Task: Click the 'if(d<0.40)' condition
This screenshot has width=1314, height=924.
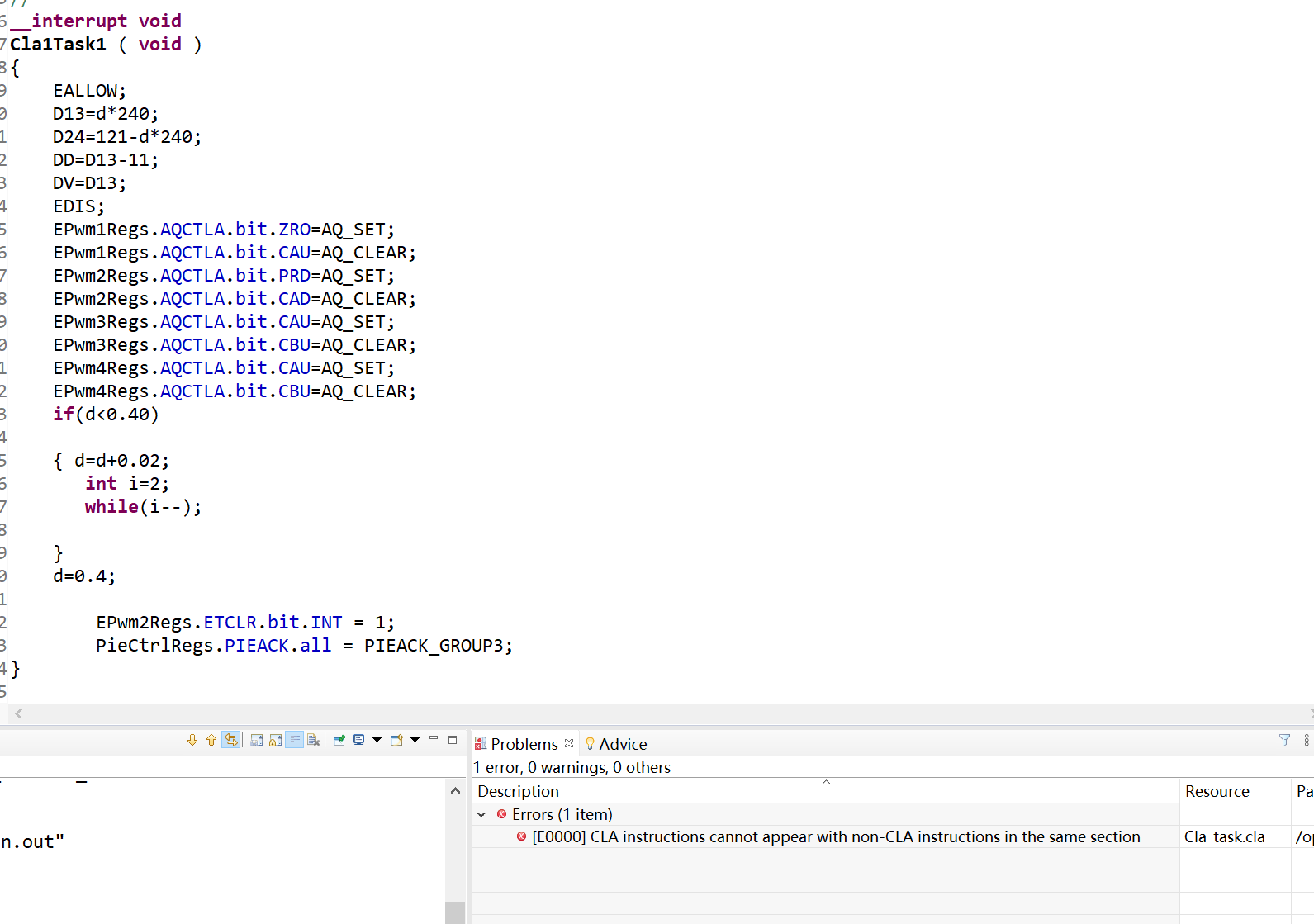Action: click(x=106, y=415)
